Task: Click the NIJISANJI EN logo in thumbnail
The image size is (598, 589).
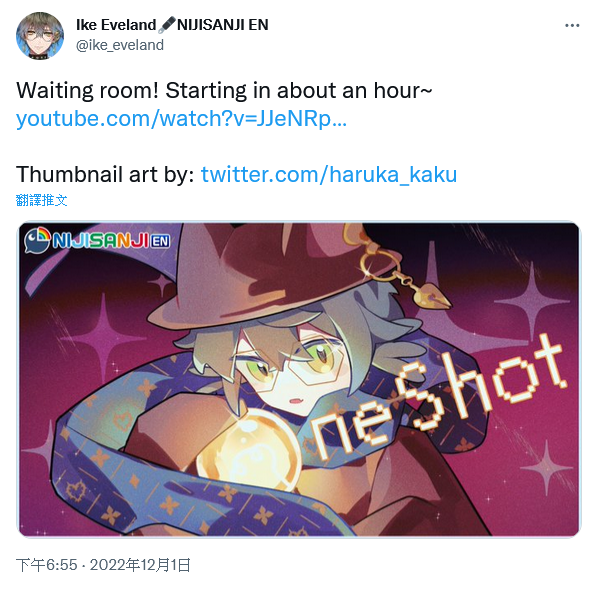Action: tap(97, 240)
